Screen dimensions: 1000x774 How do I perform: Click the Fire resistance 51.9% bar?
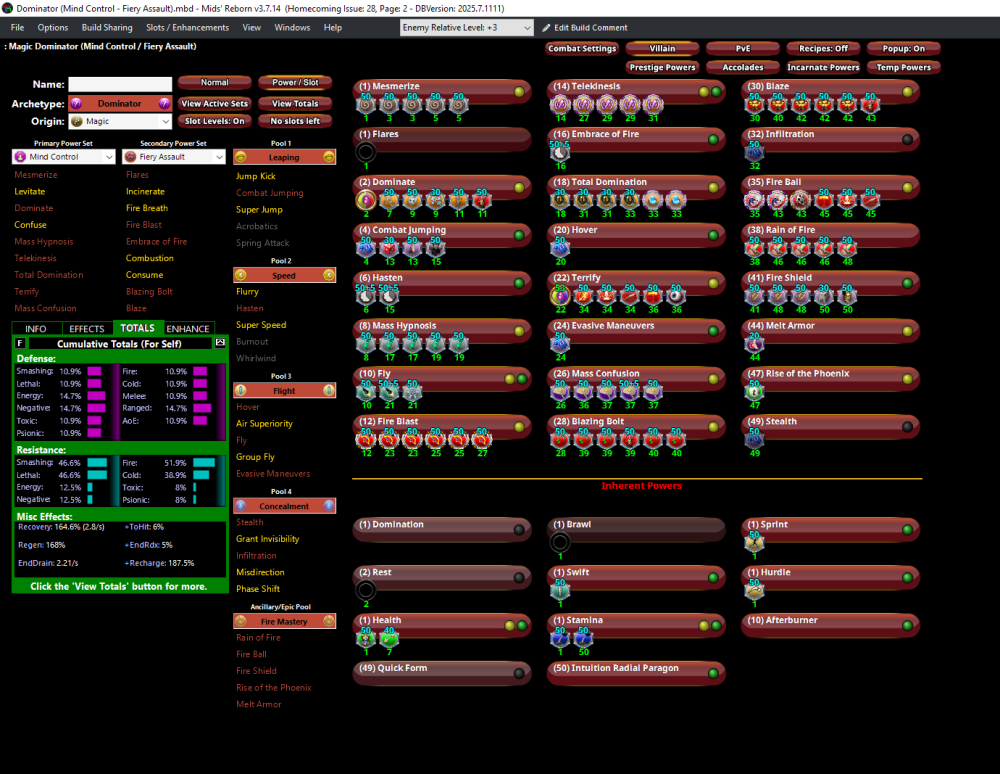click(x=203, y=463)
